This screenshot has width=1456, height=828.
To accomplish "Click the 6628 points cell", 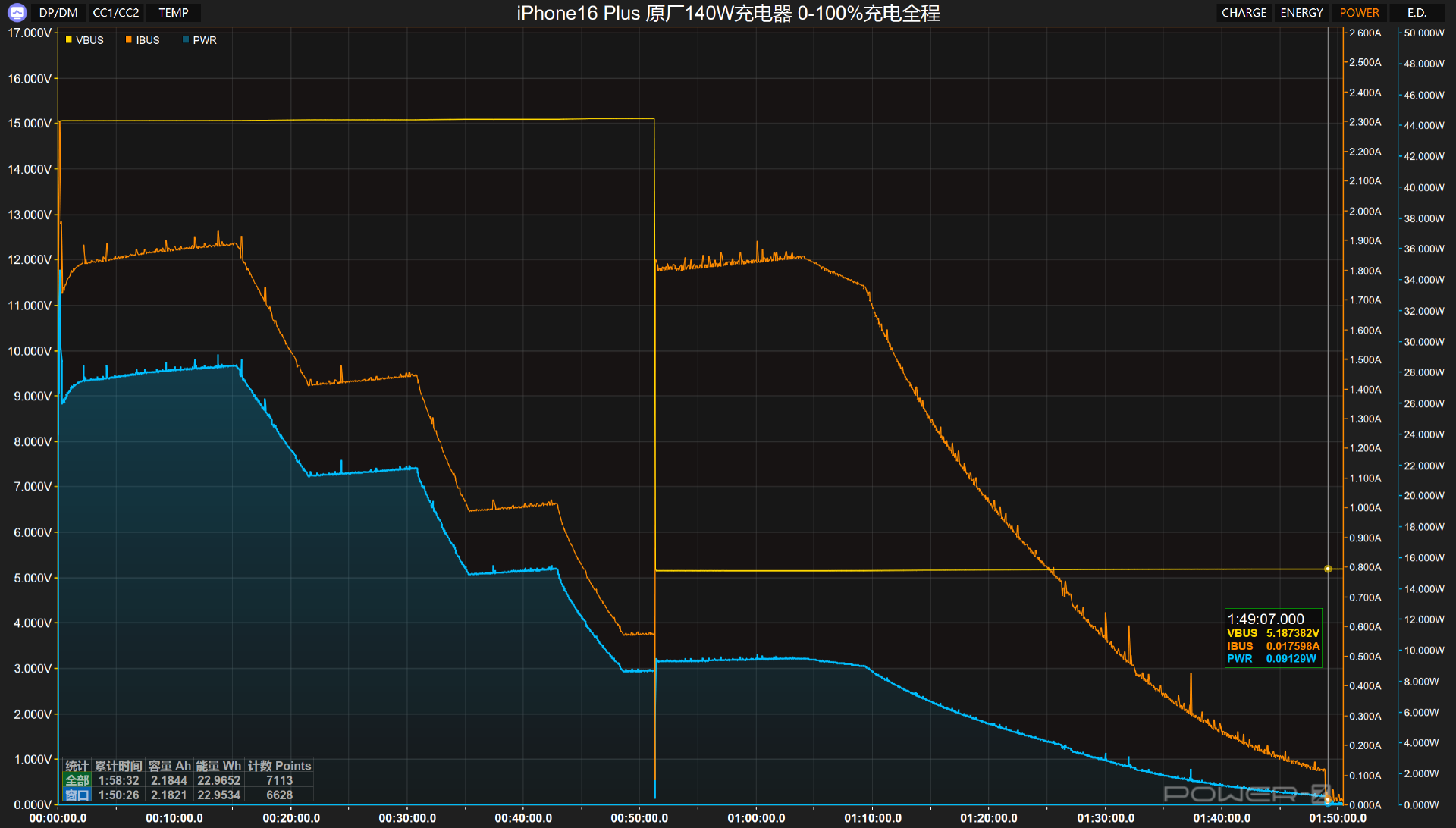I will pyautogui.click(x=279, y=795).
